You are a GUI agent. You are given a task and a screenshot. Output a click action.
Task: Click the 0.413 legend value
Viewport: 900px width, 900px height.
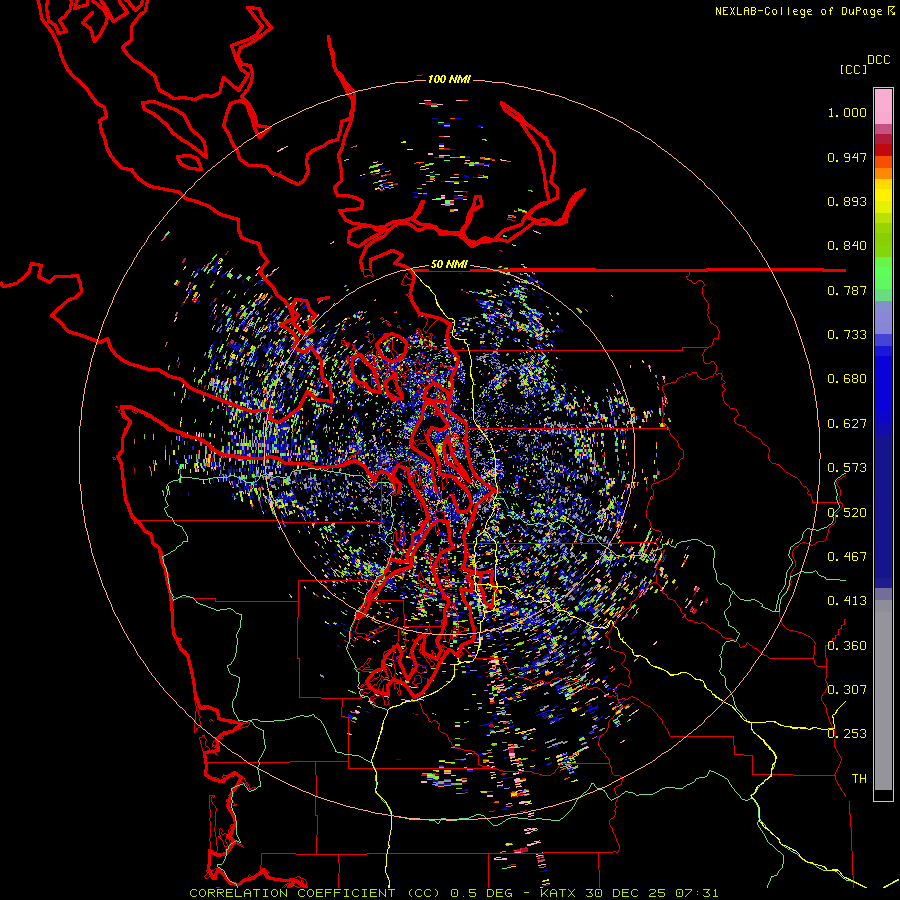[x=847, y=601]
